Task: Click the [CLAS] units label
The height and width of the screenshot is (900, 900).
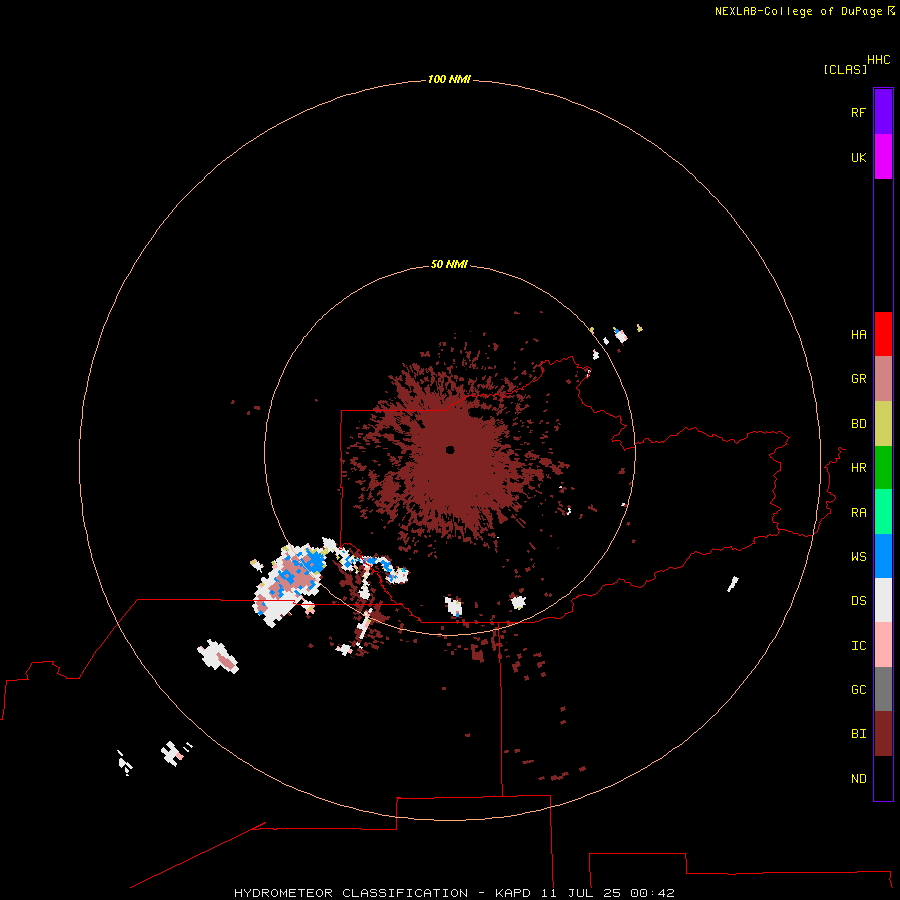Action: (845, 69)
